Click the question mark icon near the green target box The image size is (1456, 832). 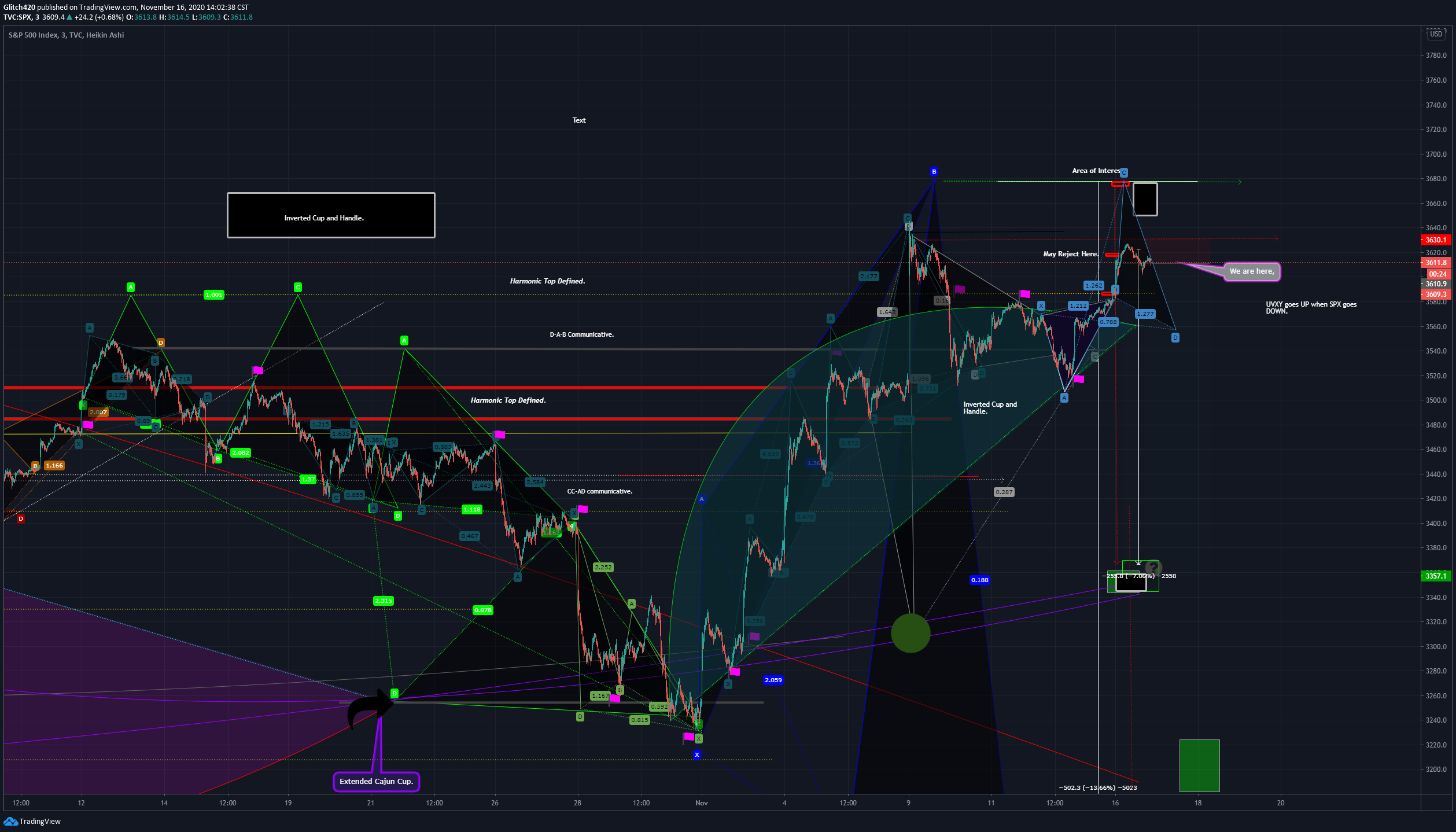(x=1153, y=568)
